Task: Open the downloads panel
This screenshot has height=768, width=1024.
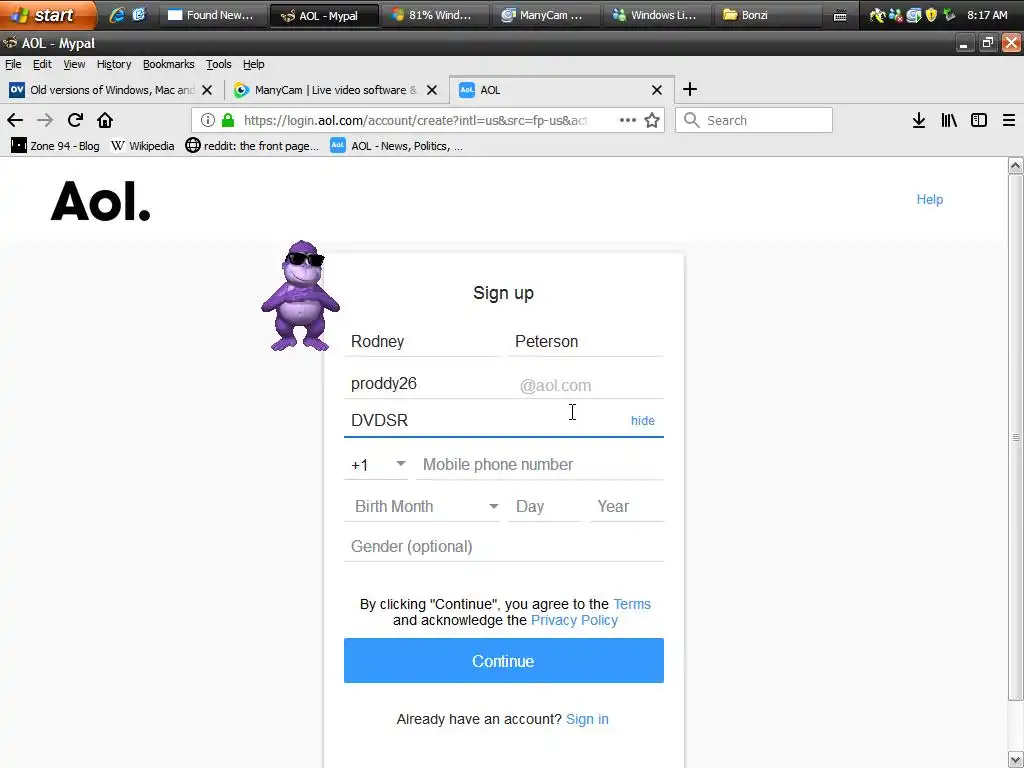Action: pos(919,120)
